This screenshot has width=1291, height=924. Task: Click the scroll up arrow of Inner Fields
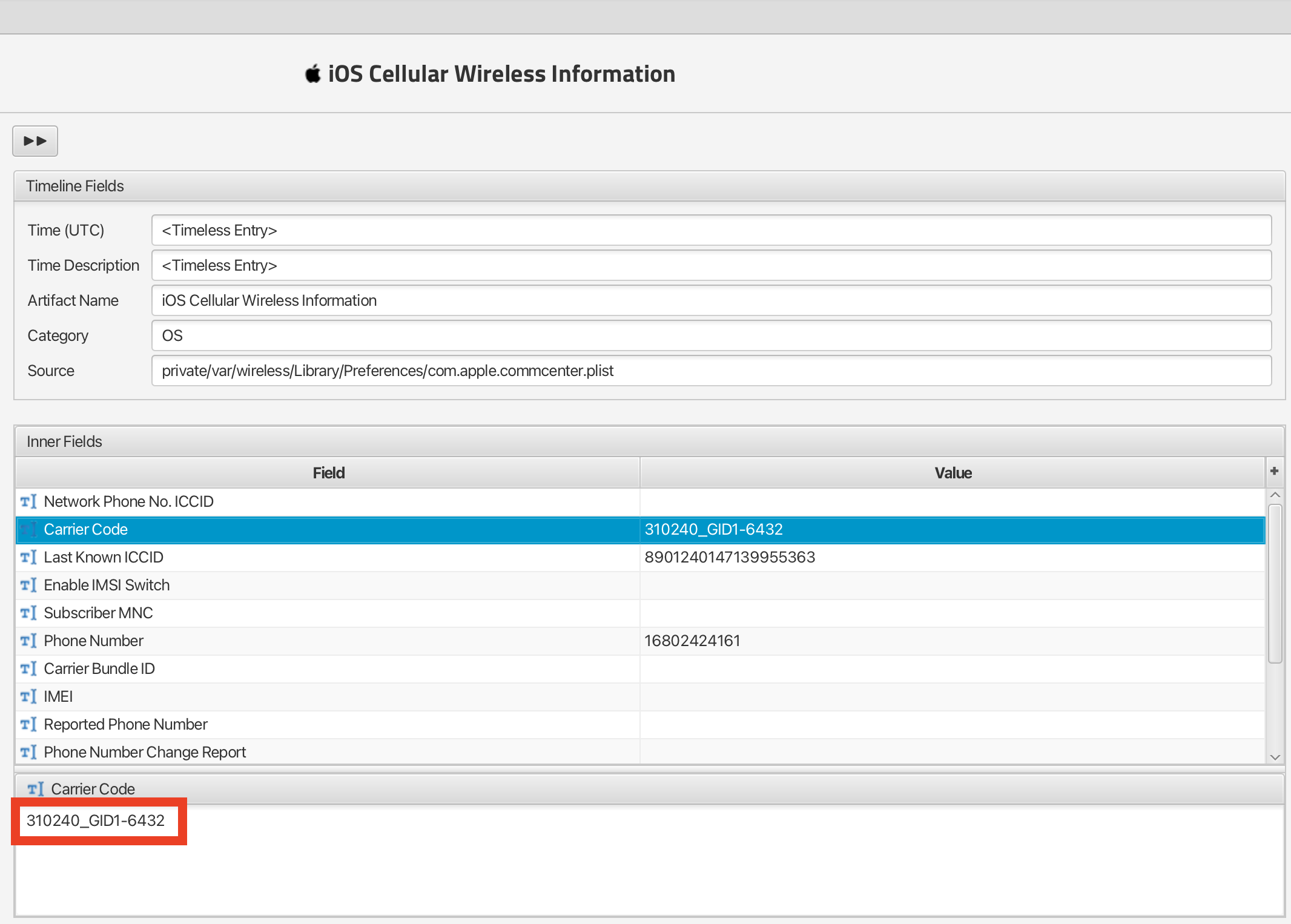(1275, 495)
